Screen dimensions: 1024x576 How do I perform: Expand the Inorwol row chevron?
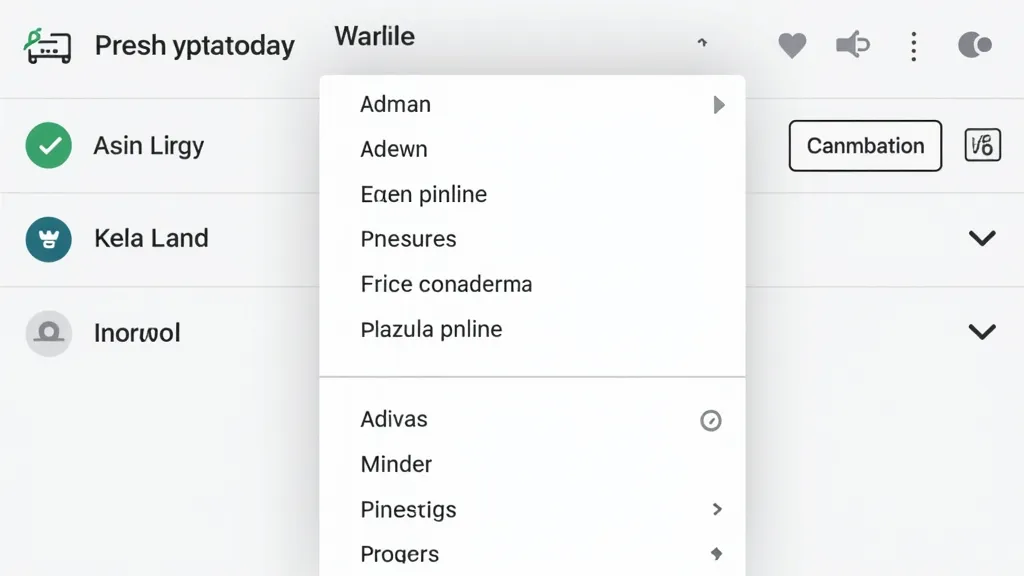(982, 332)
